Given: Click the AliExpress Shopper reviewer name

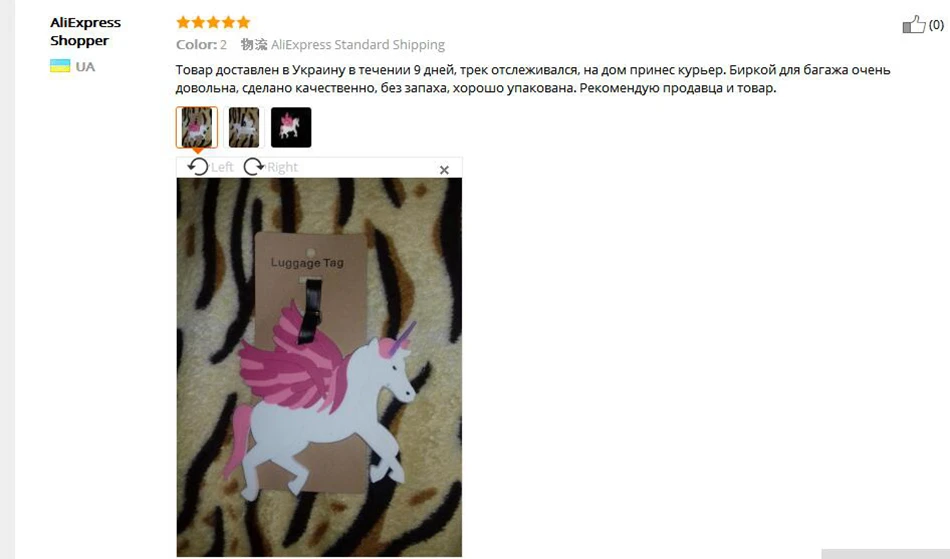Looking at the screenshot, I should [85, 31].
